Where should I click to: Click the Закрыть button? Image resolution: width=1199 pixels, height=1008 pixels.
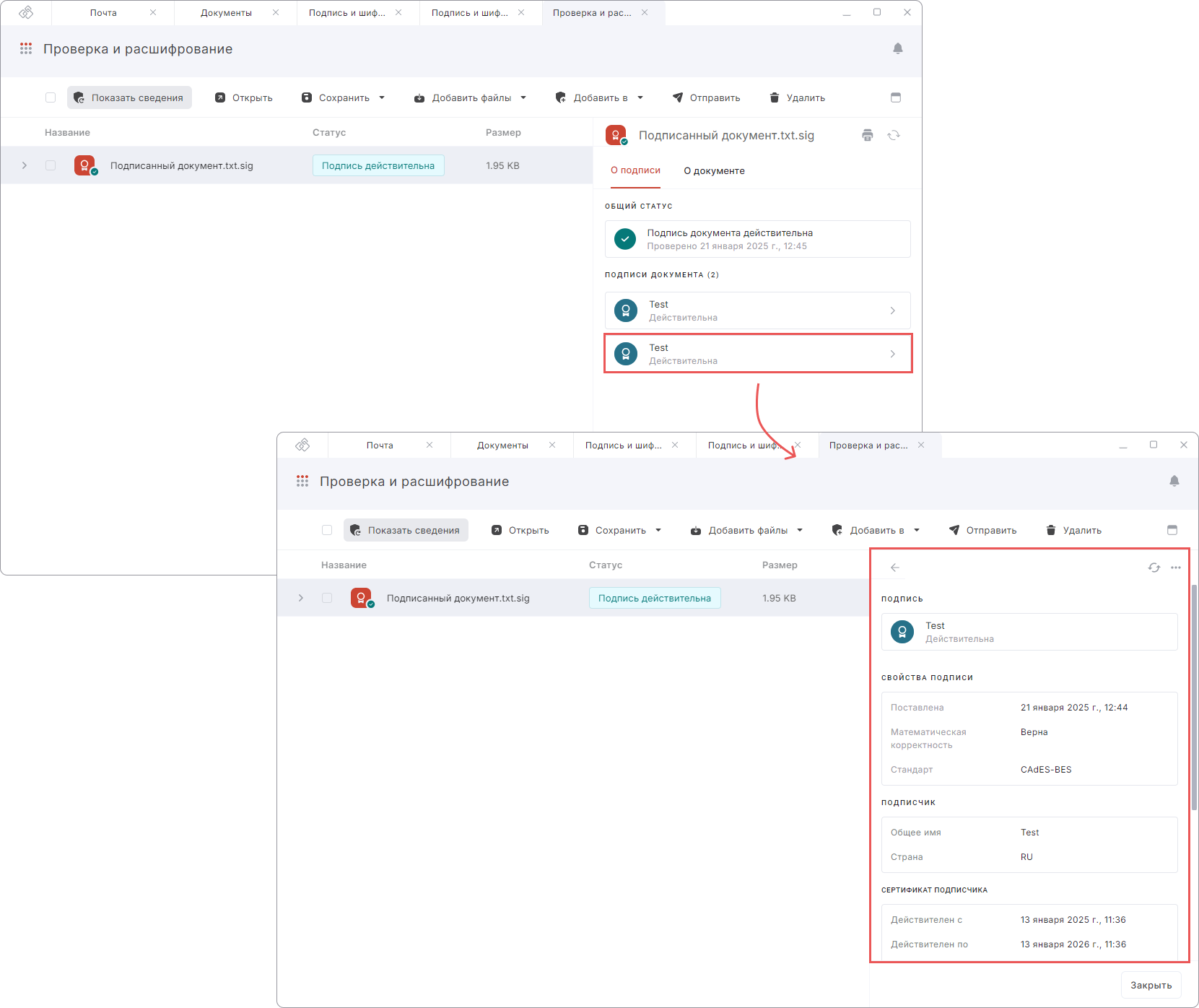tap(1151, 985)
